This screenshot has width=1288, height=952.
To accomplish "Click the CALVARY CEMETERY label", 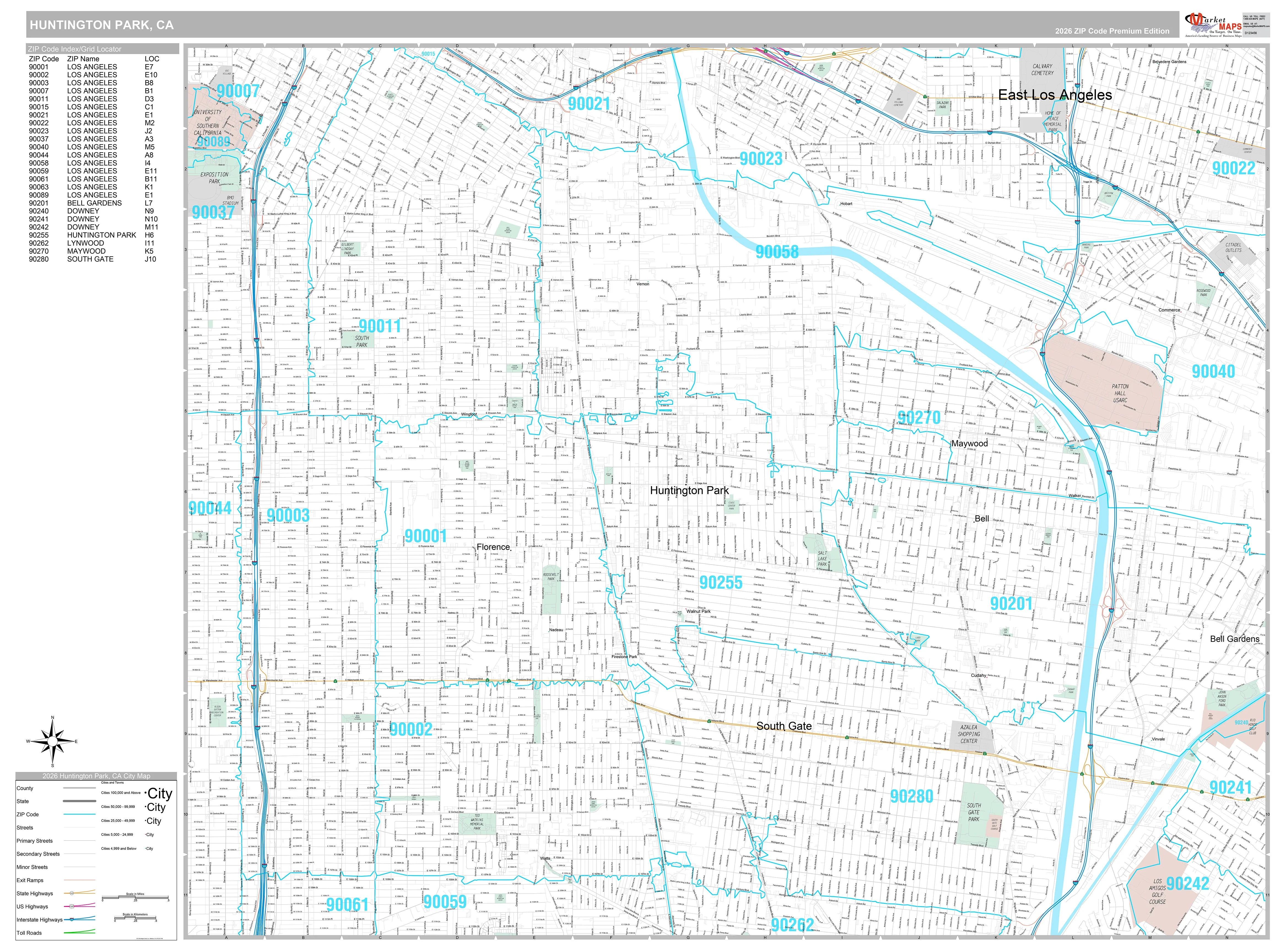I will point(1043,70).
